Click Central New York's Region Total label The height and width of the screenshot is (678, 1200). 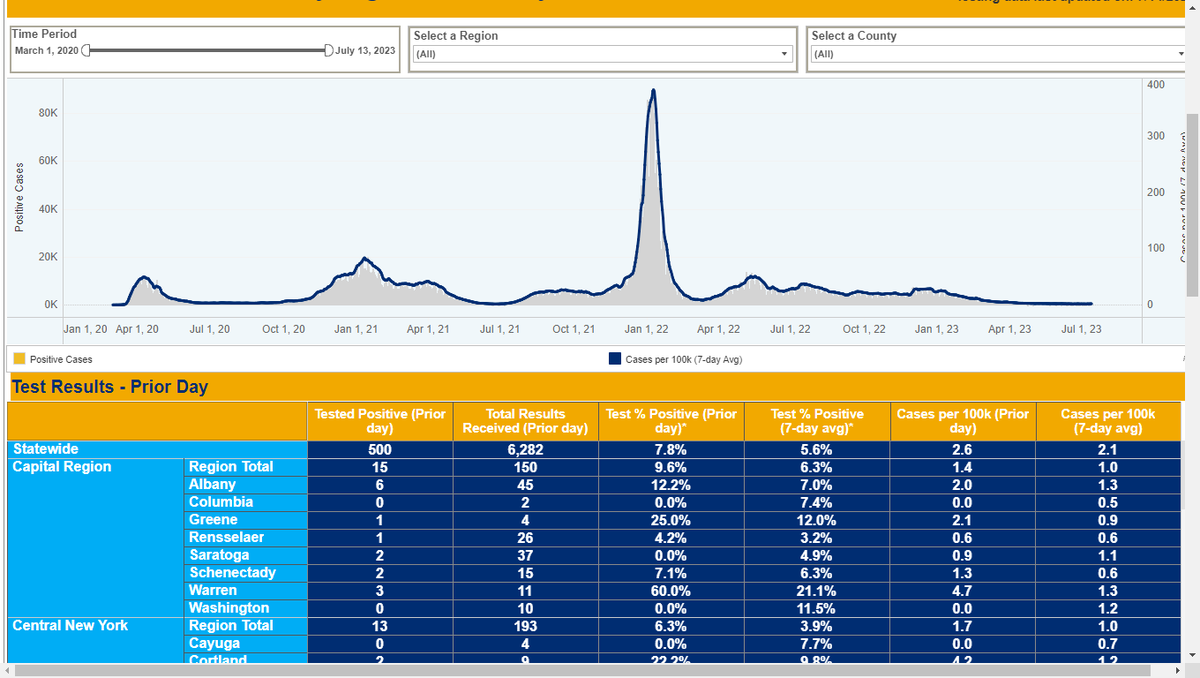[231, 626]
